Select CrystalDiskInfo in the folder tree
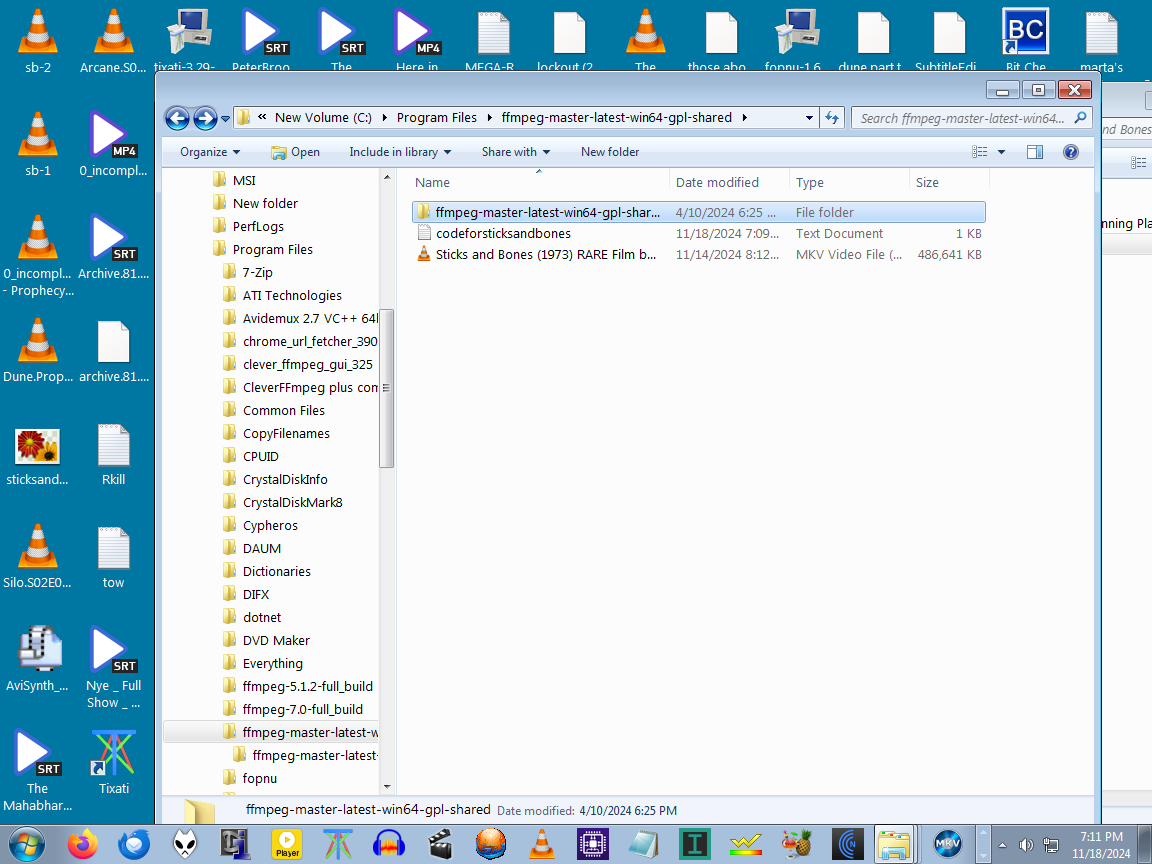Viewport: 1152px width, 864px height. click(x=285, y=480)
